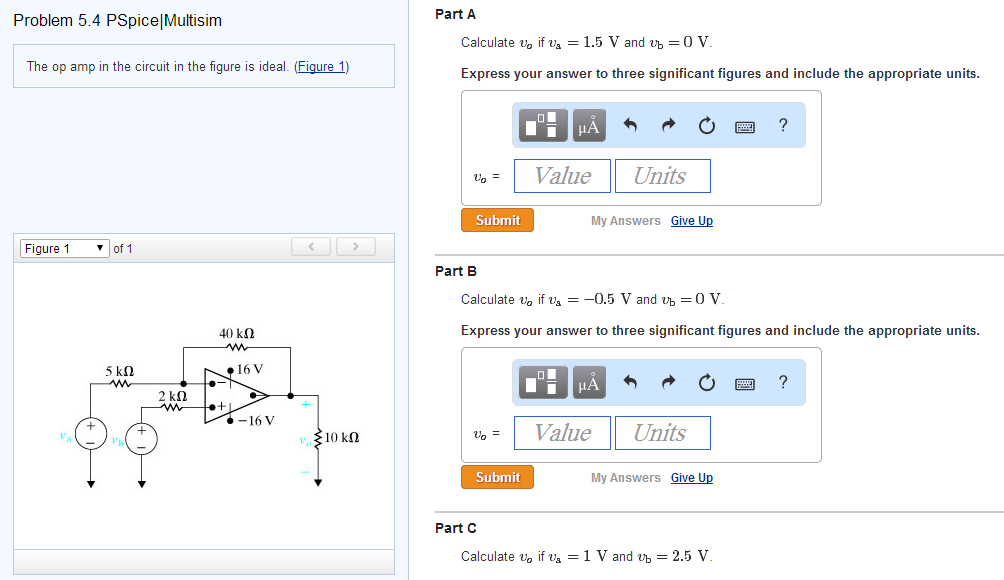Open the Figure 1 selection dropdown
The width and height of the screenshot is (1004, 580).
tap(63, 247)
